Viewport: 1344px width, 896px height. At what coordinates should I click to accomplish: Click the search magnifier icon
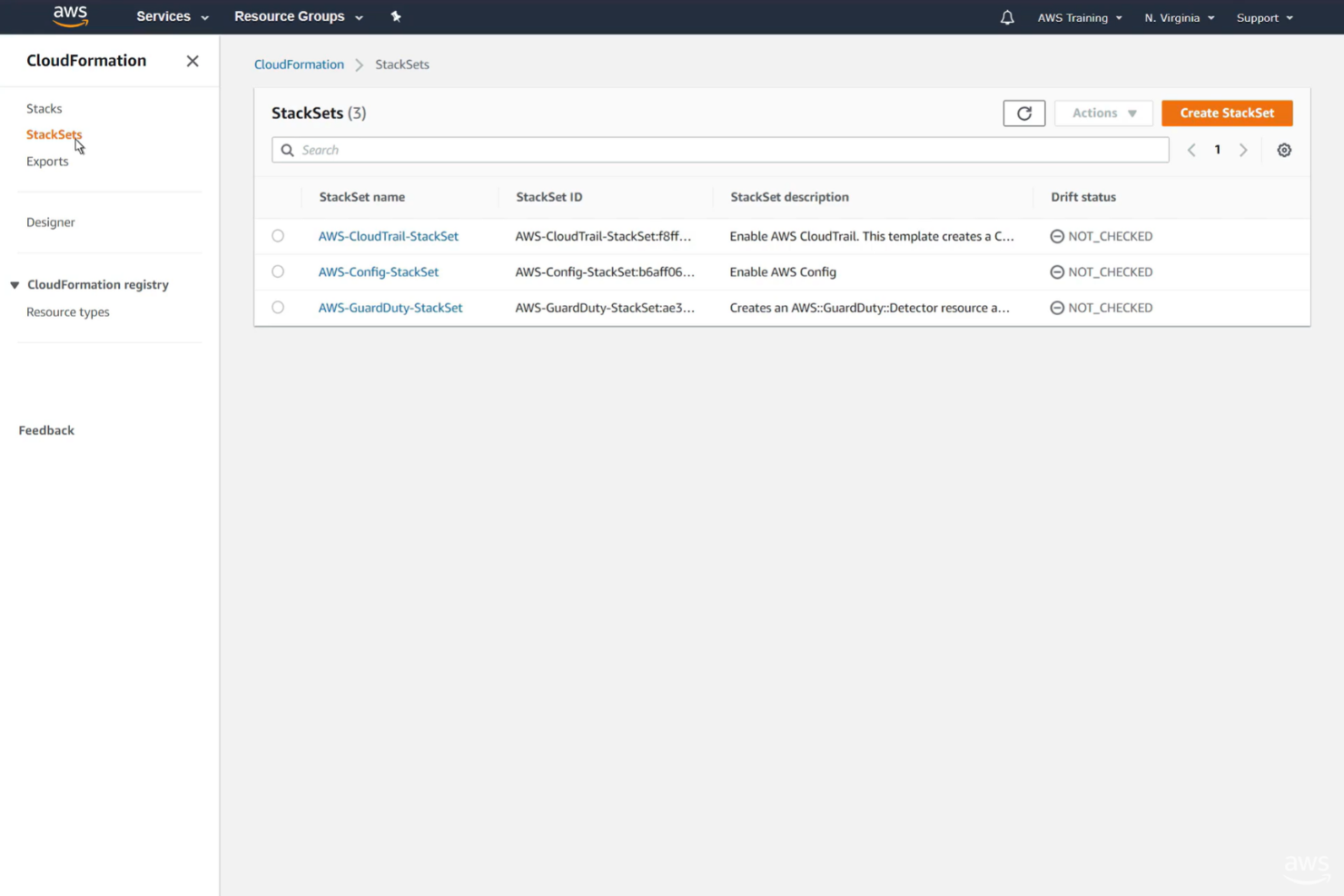click(287, 151)
